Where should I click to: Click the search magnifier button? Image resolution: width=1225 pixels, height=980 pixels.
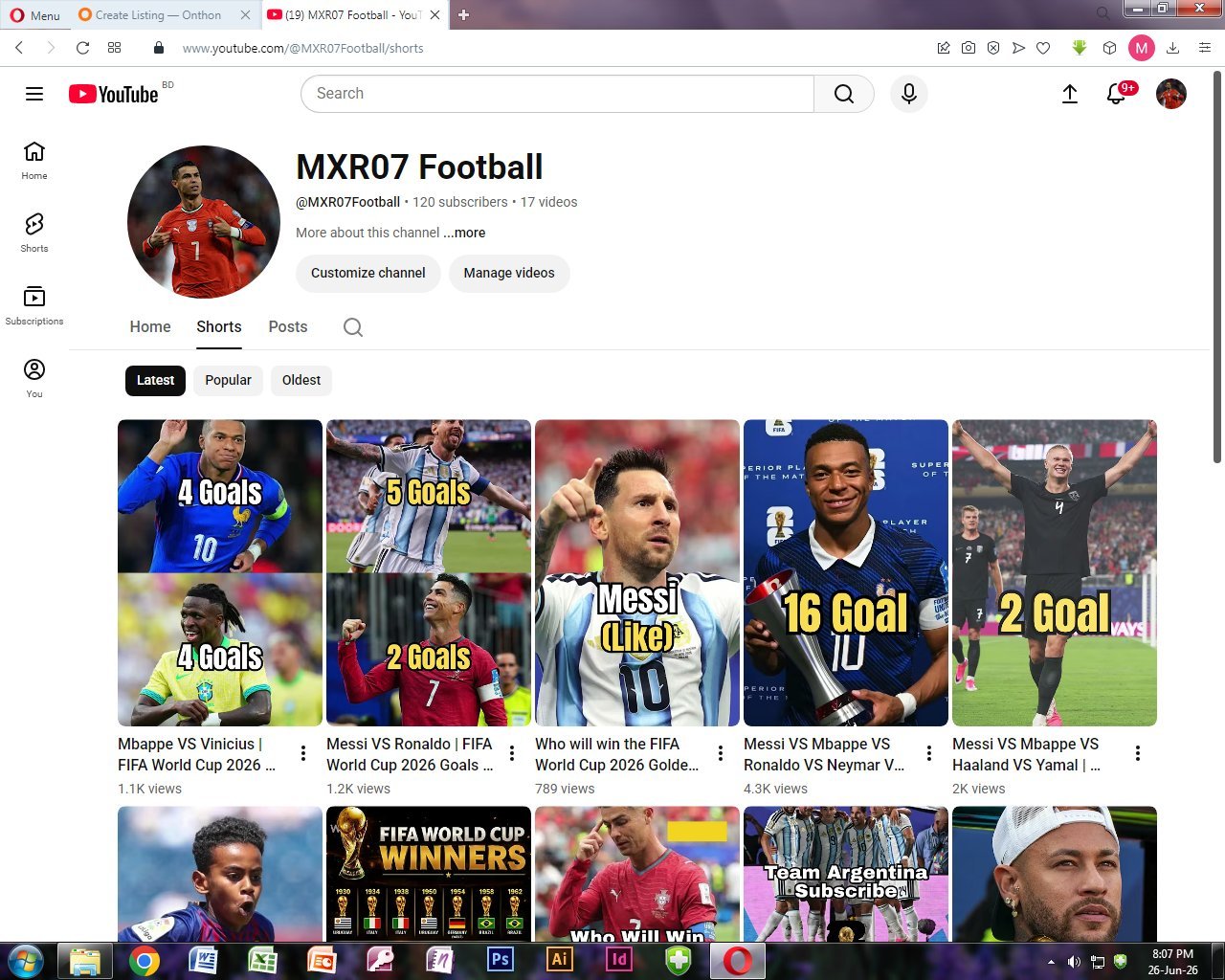pos(843,94)
